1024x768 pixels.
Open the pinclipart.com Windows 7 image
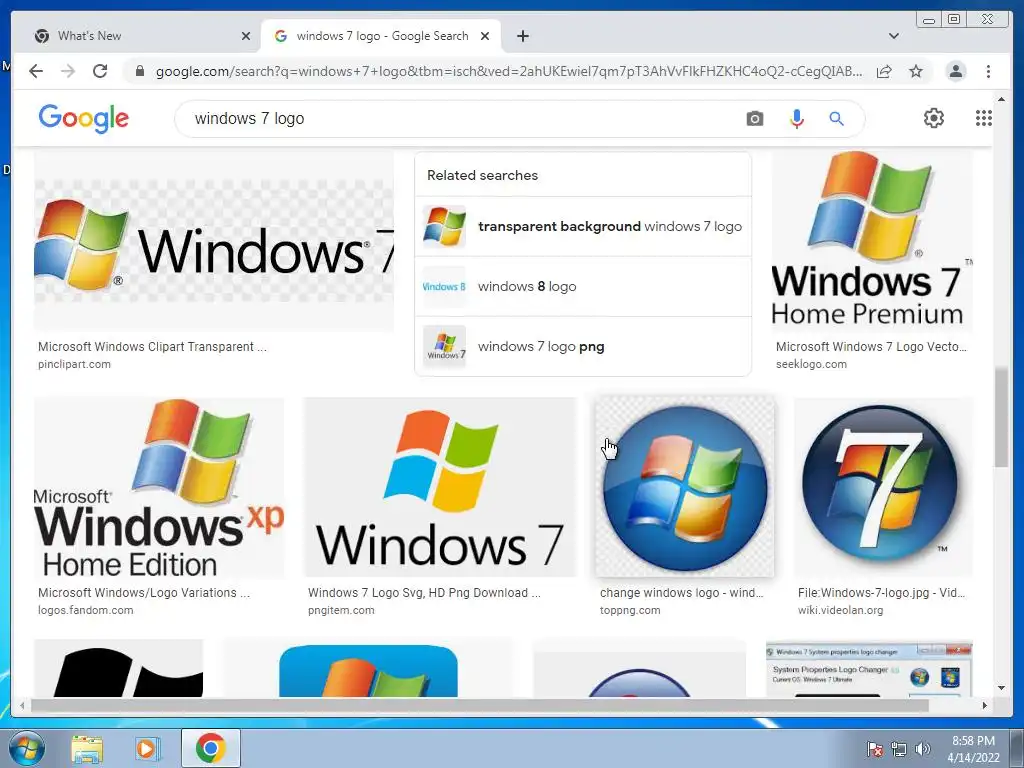[x=214, y=243]
